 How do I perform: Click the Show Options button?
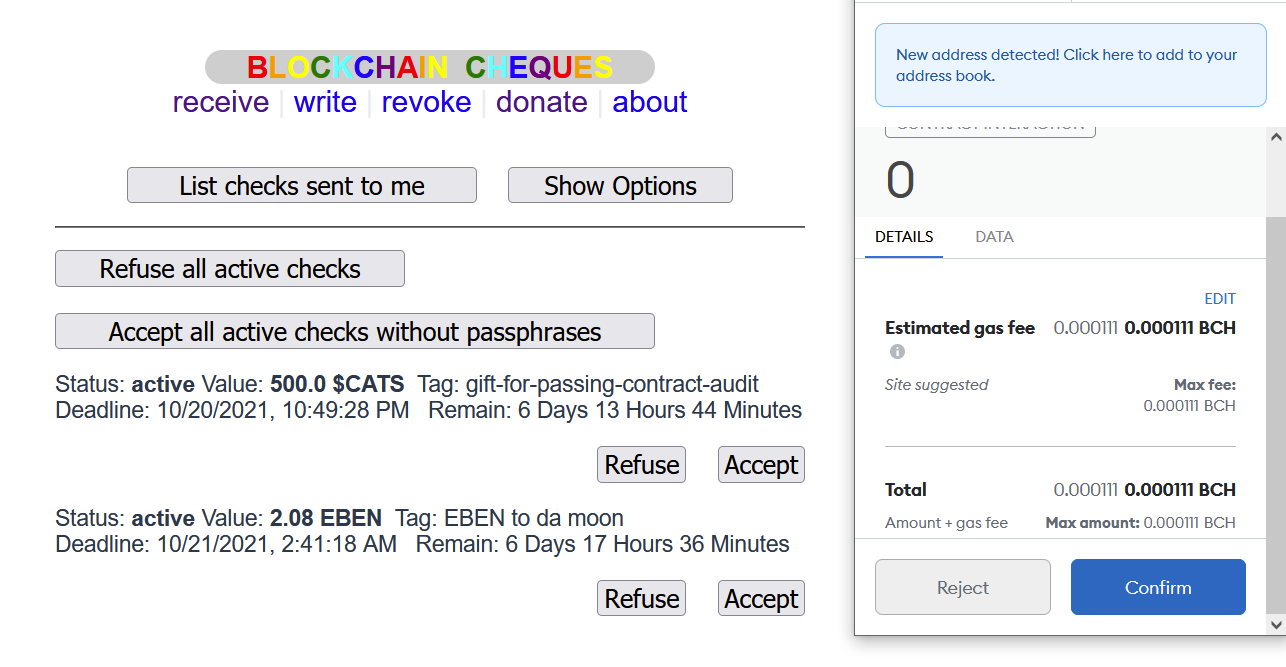pos(620,186)
